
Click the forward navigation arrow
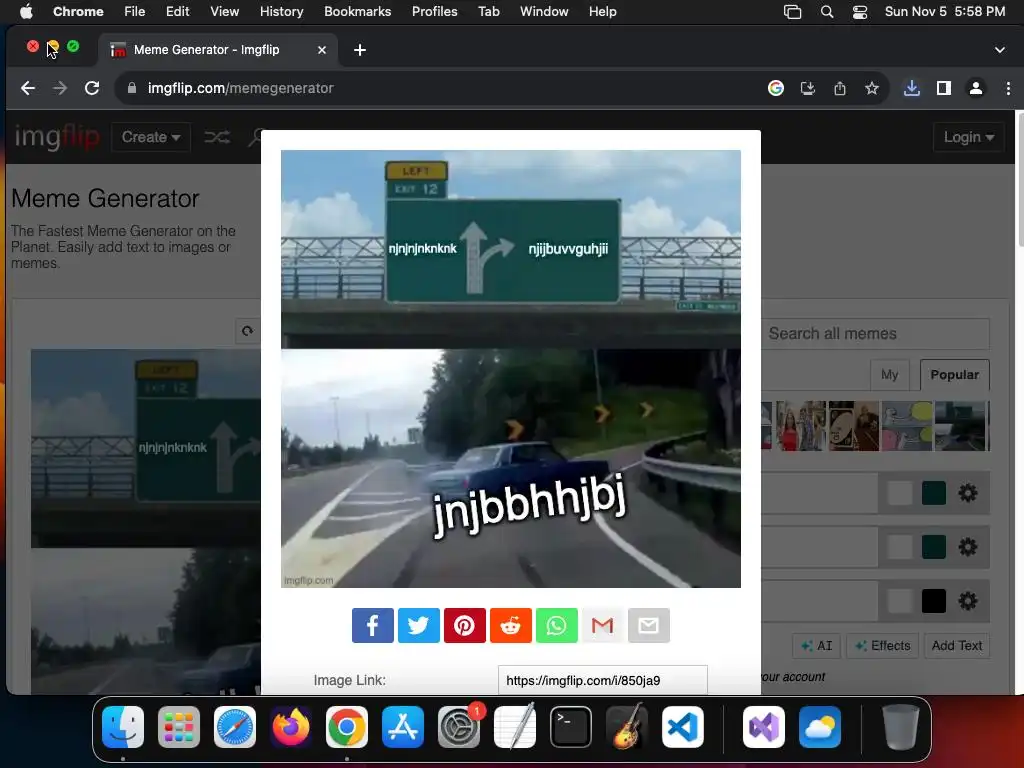click(x=59, y=88)
